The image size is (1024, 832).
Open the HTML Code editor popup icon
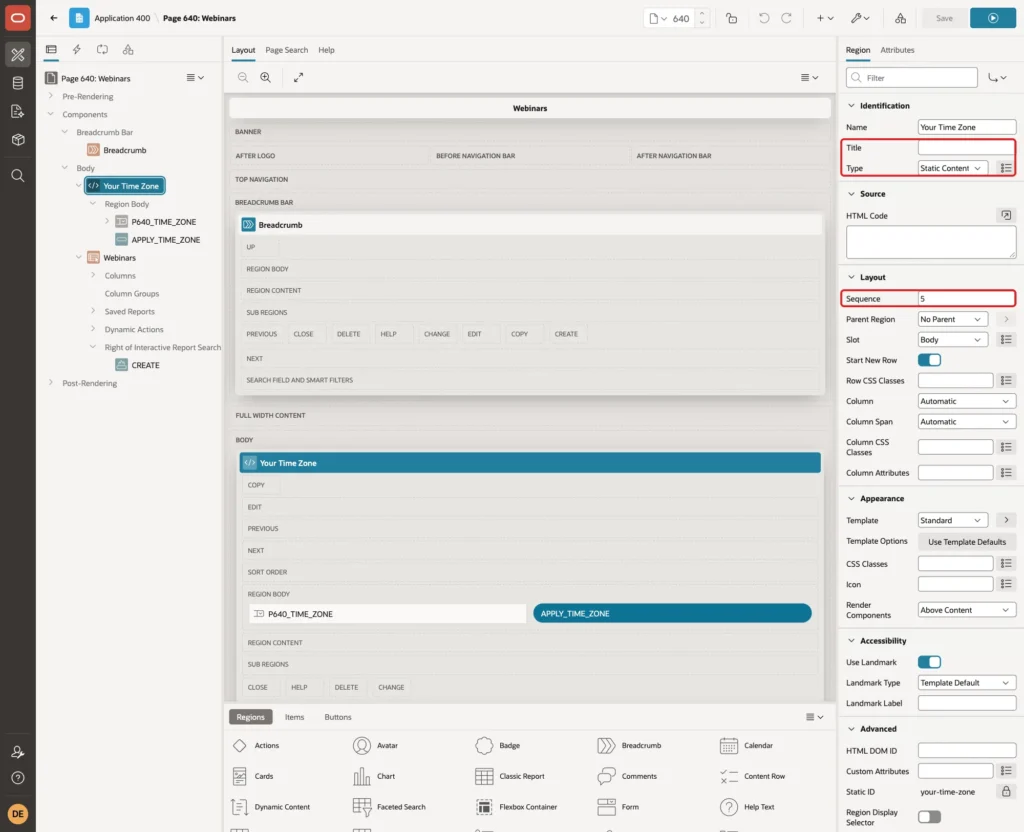[1006, 215]
